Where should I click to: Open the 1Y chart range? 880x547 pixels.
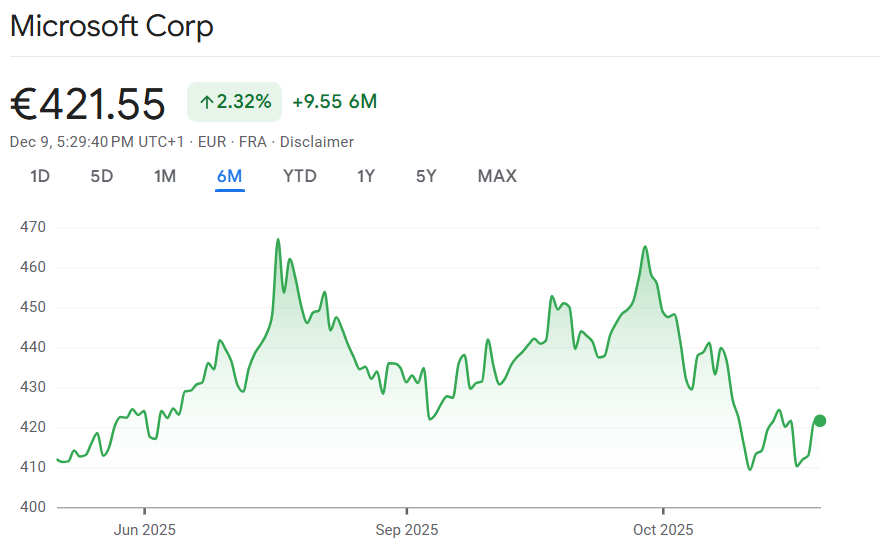click(366, 177)
